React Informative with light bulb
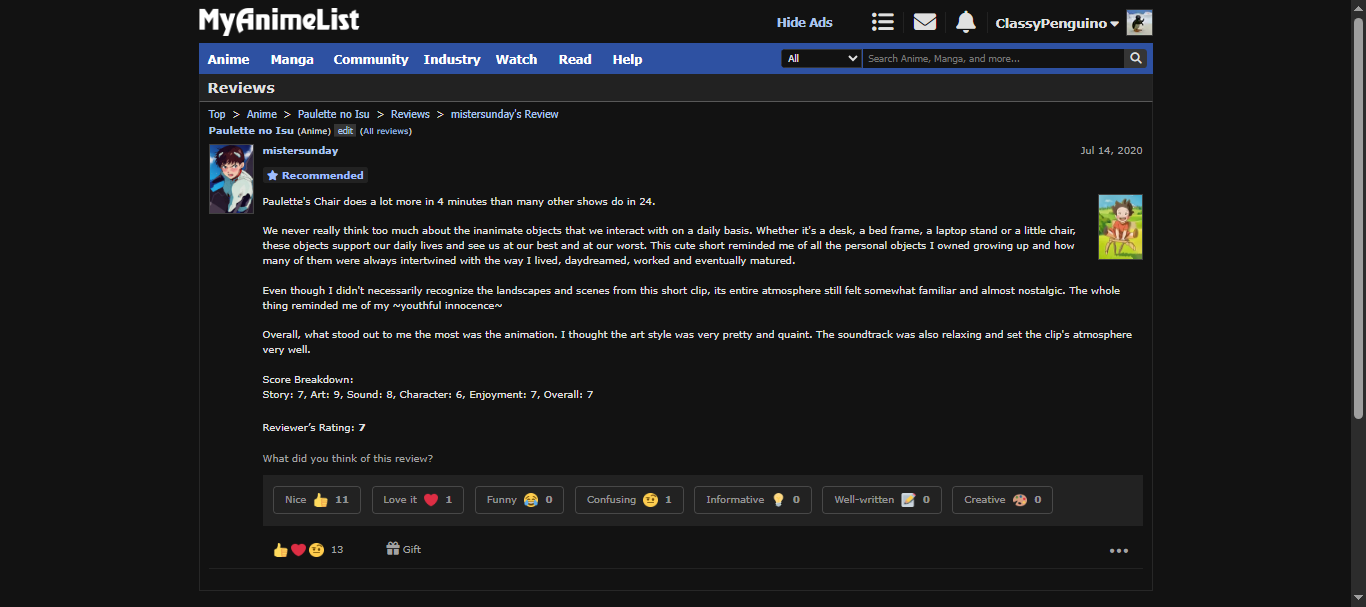Image resolution: width=1366 pixels, height=607 pixels. coord(753,500)
